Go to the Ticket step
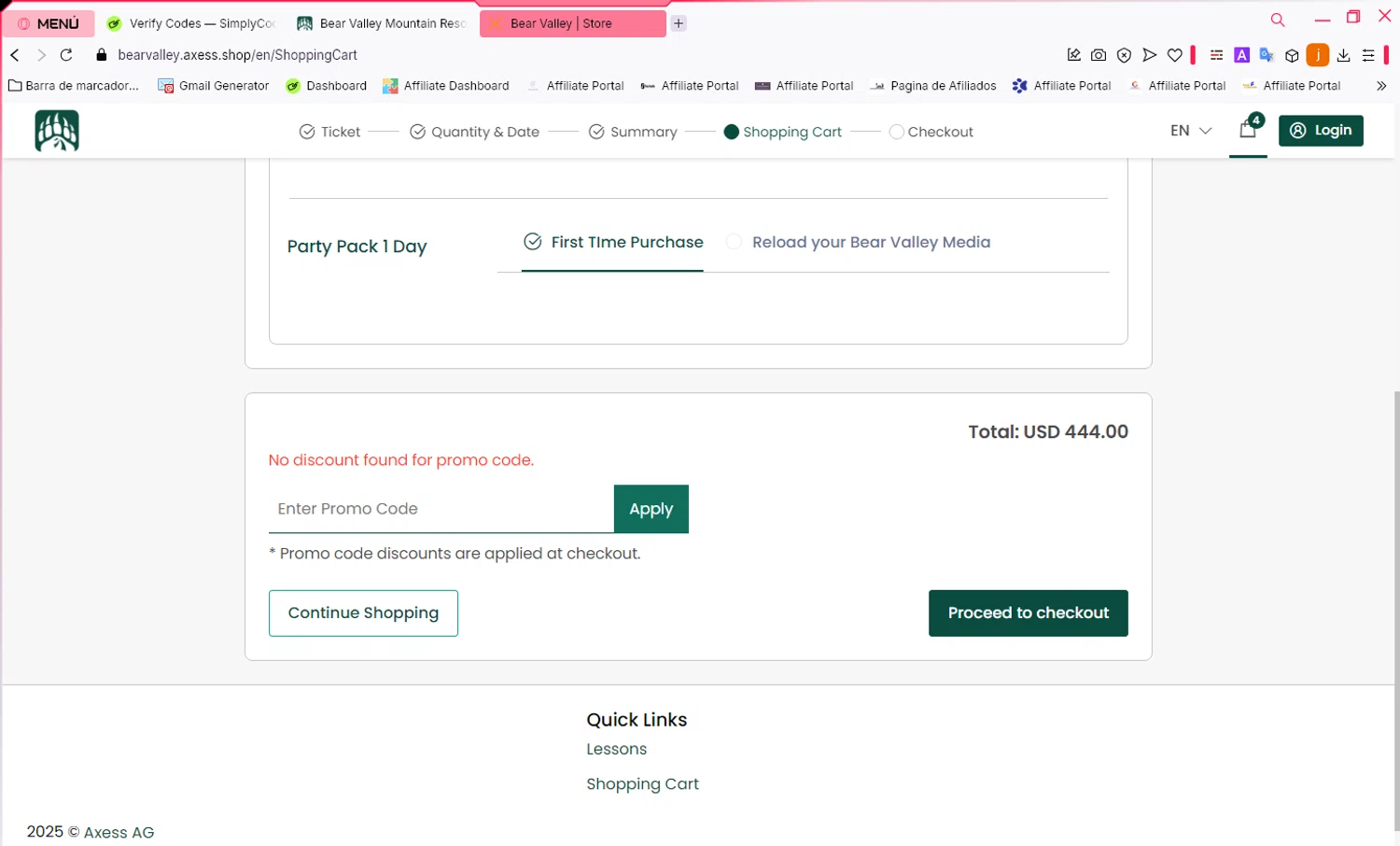This screenshot has width=1400, height=846. [x=329, y=132]
